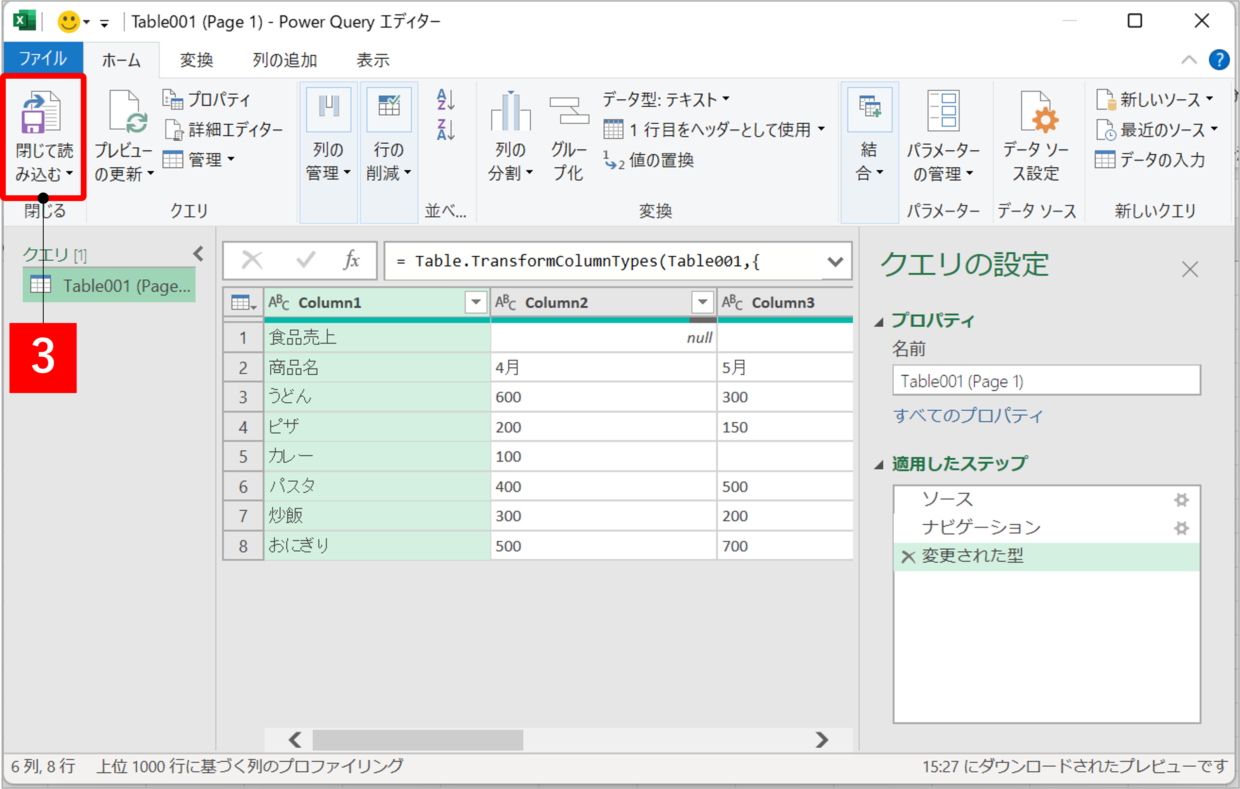Select Table001 (Page 1) query
Viewport: 1240px width, 789px height.
click(x=109, y=285)
